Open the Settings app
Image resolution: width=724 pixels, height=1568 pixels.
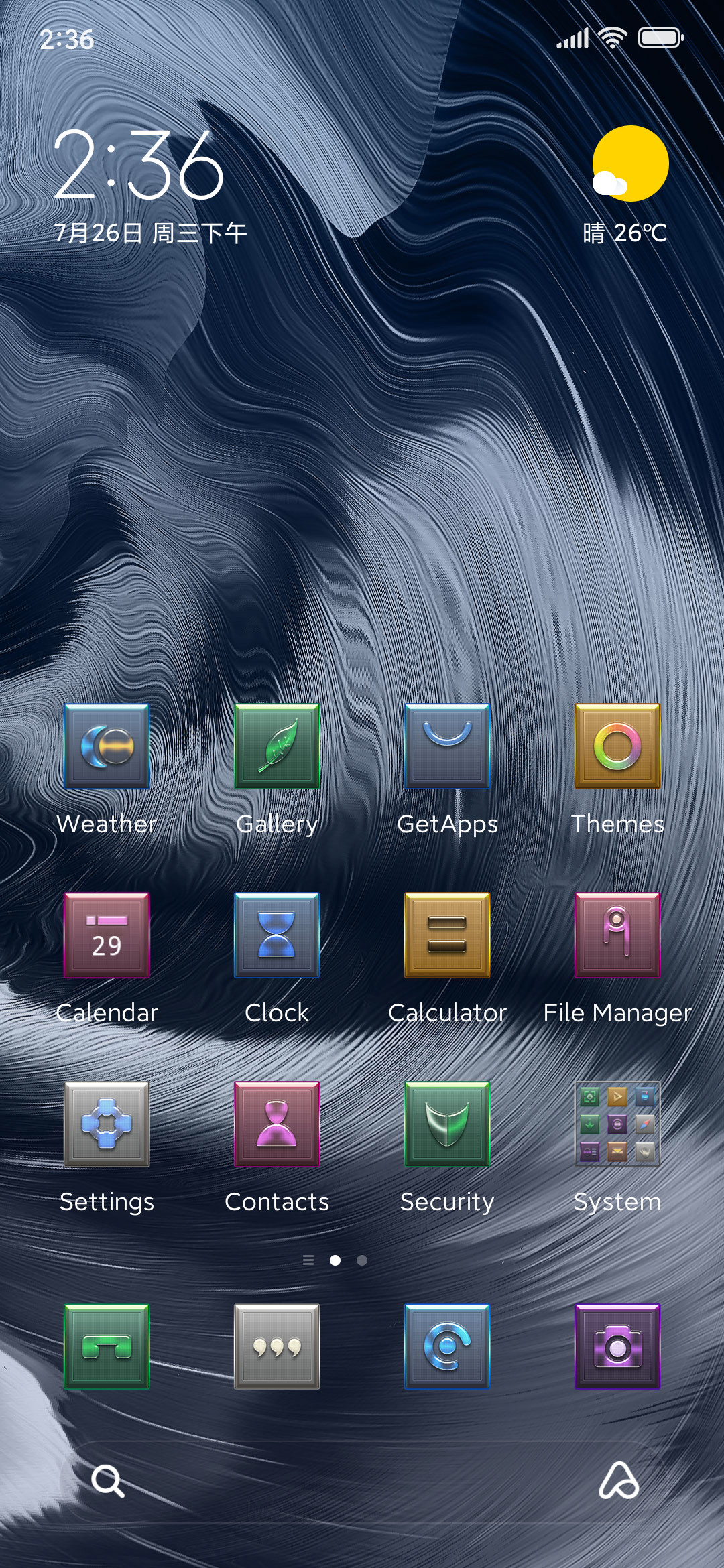(107, 1124)
